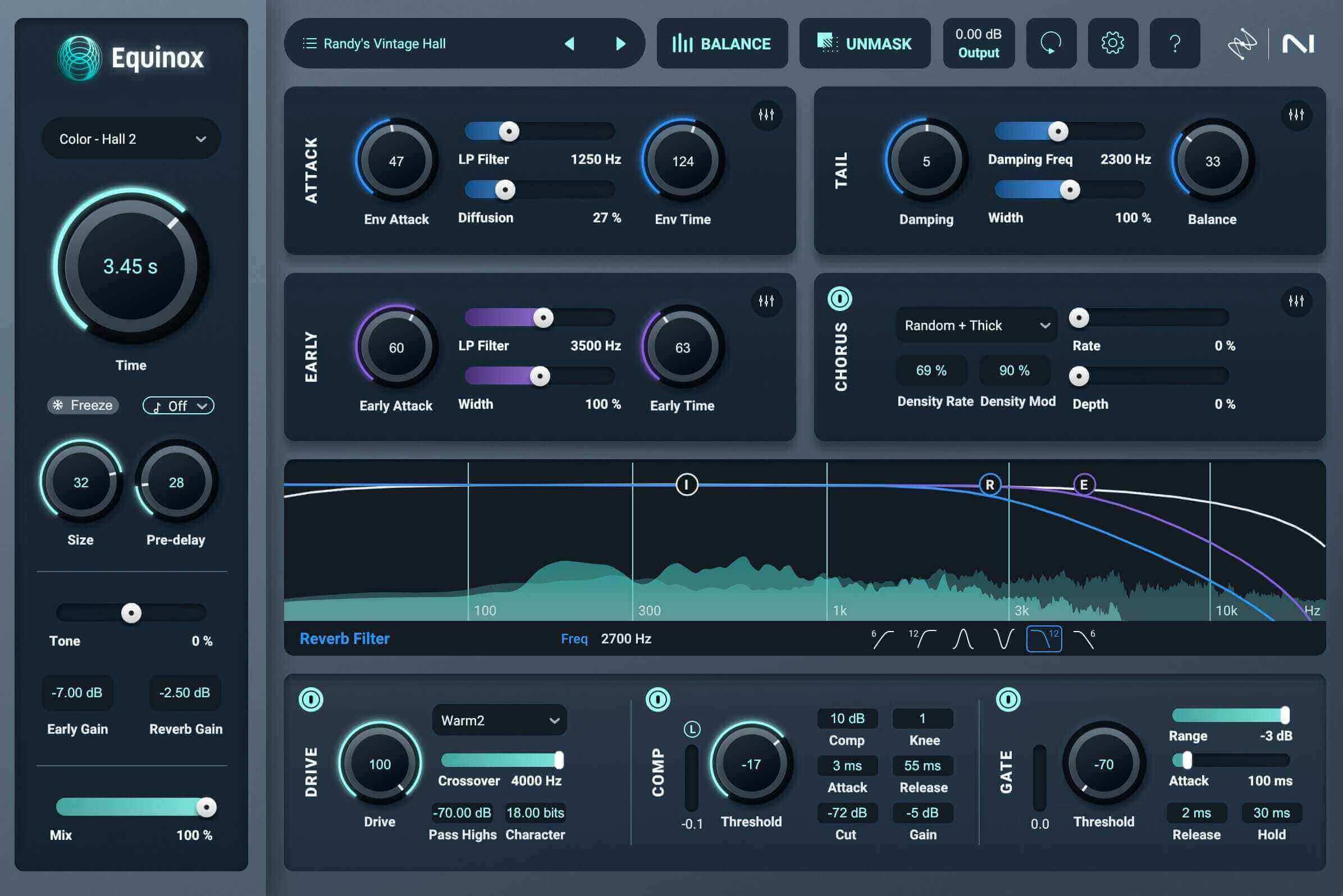Click the iZotope logo icon
The width and height of the screenshot is (1343, 896).
[1242, 43]
